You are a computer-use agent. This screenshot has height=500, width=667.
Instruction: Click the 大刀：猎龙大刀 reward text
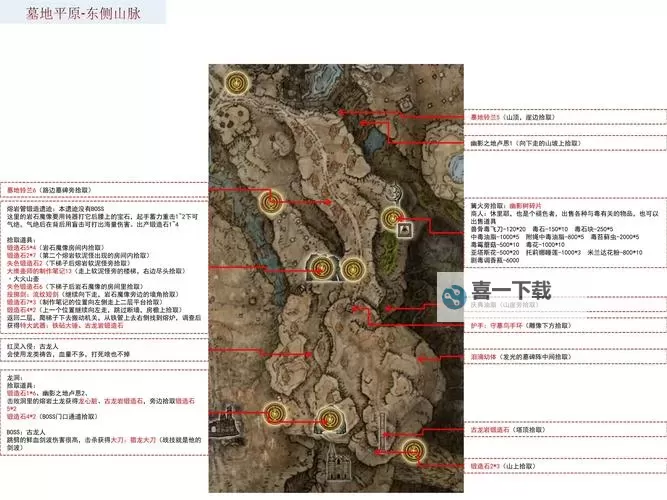tap(133, 440)
